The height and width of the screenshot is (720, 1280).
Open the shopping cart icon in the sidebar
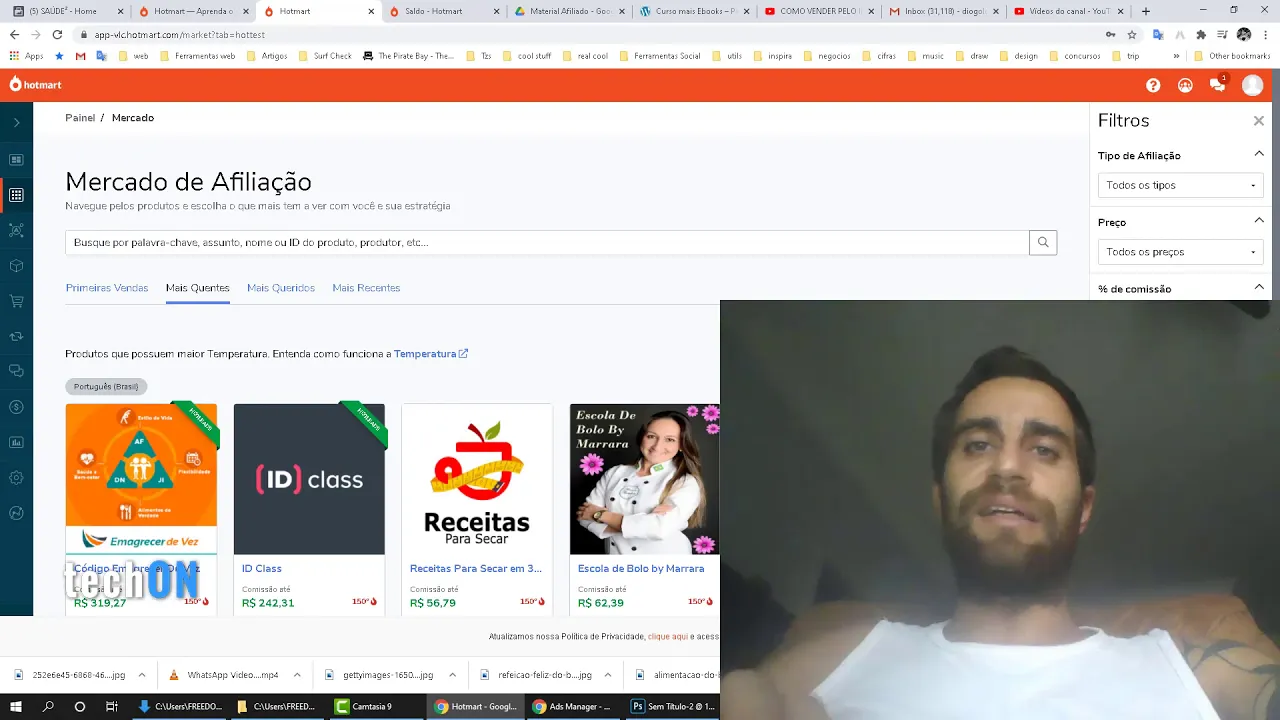pyautogui.click(x=16, y=301)
